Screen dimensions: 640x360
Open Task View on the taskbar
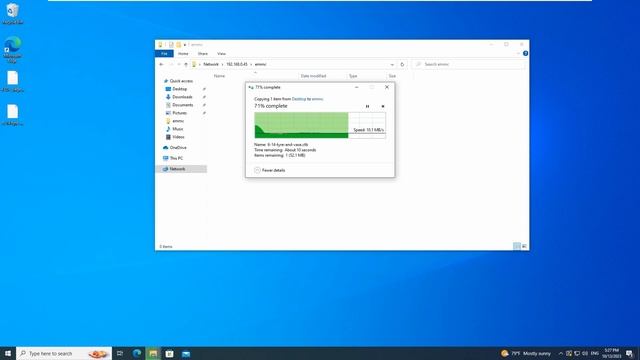point(120,353)
